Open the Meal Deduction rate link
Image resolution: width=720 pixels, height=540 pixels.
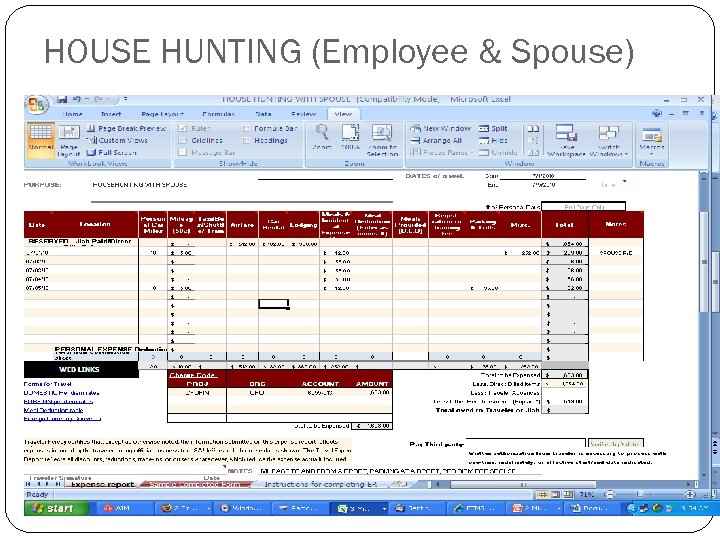point(53,410)
